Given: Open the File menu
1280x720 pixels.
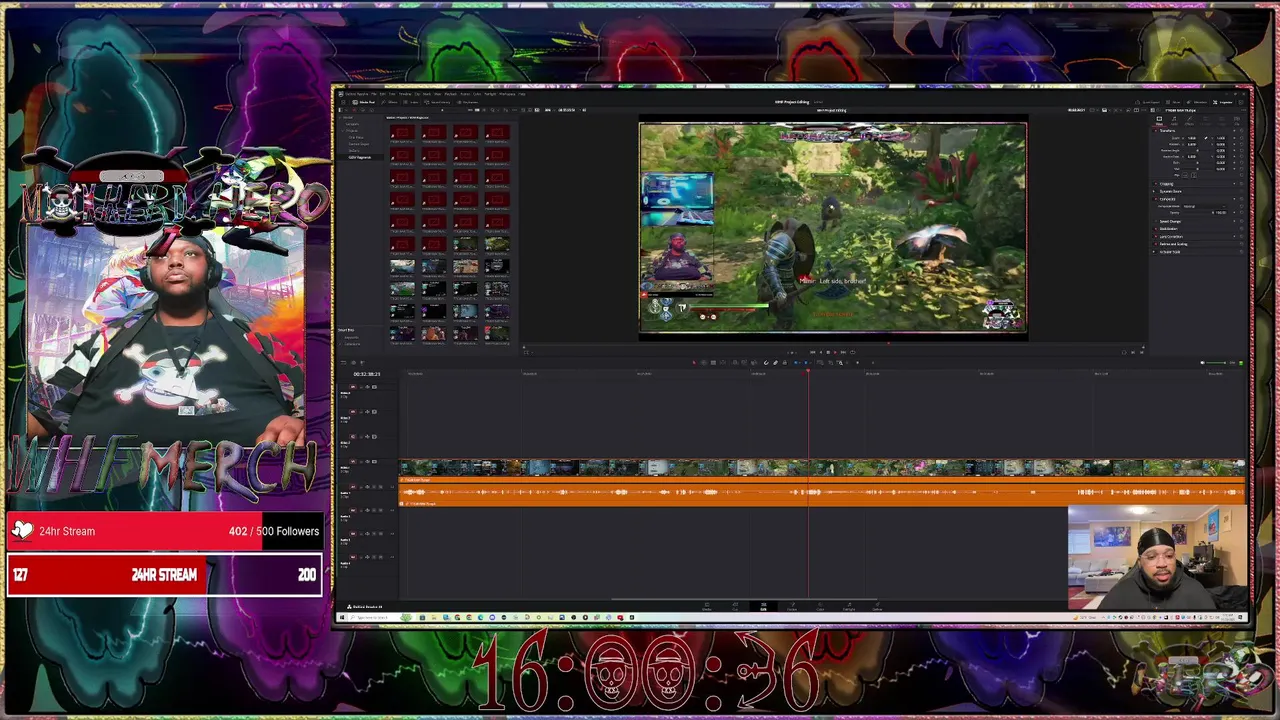Looking at the screenshot, I should click(x=374, y=95).
